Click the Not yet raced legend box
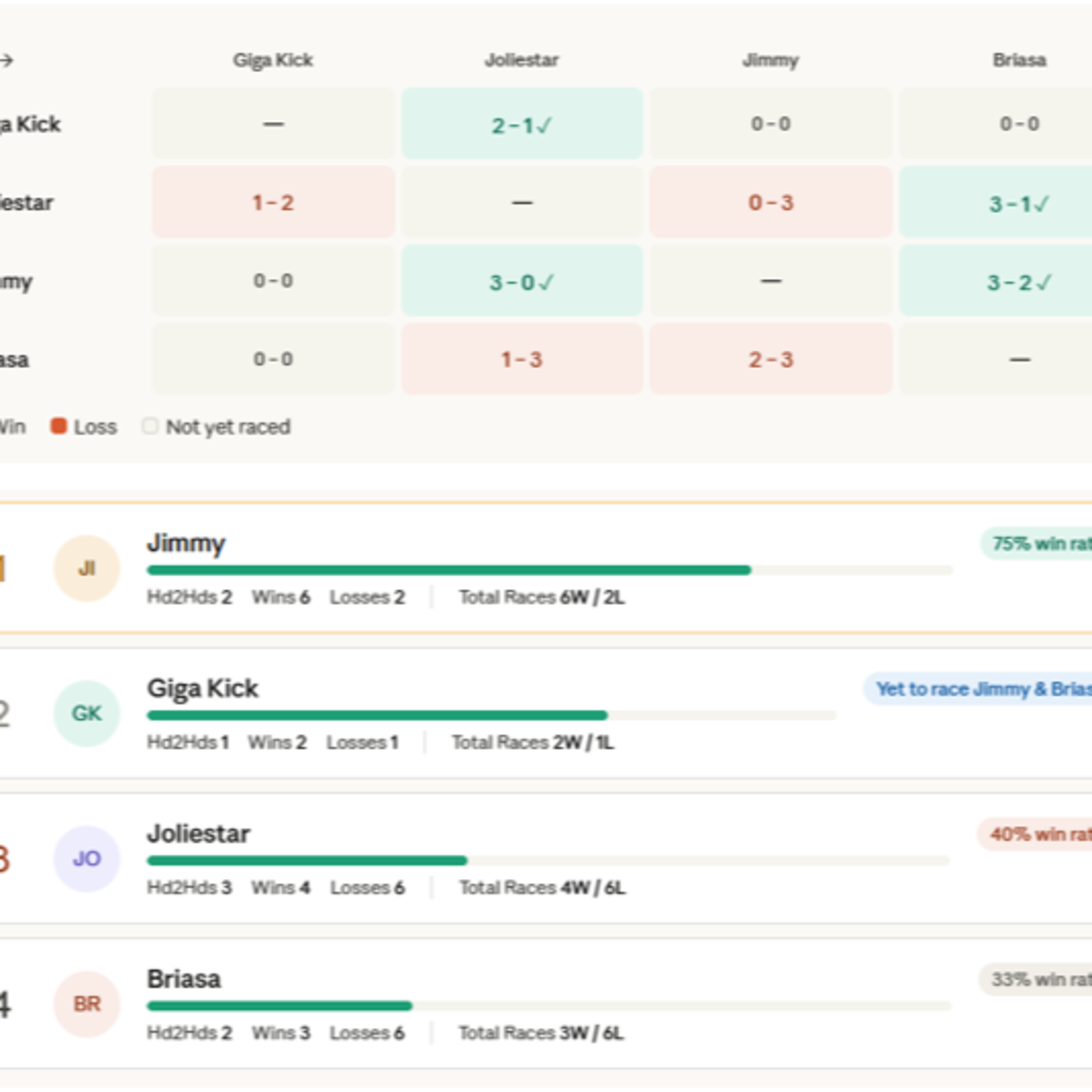This screenshot has width=1092, height=1092. [x=150, y=426]
